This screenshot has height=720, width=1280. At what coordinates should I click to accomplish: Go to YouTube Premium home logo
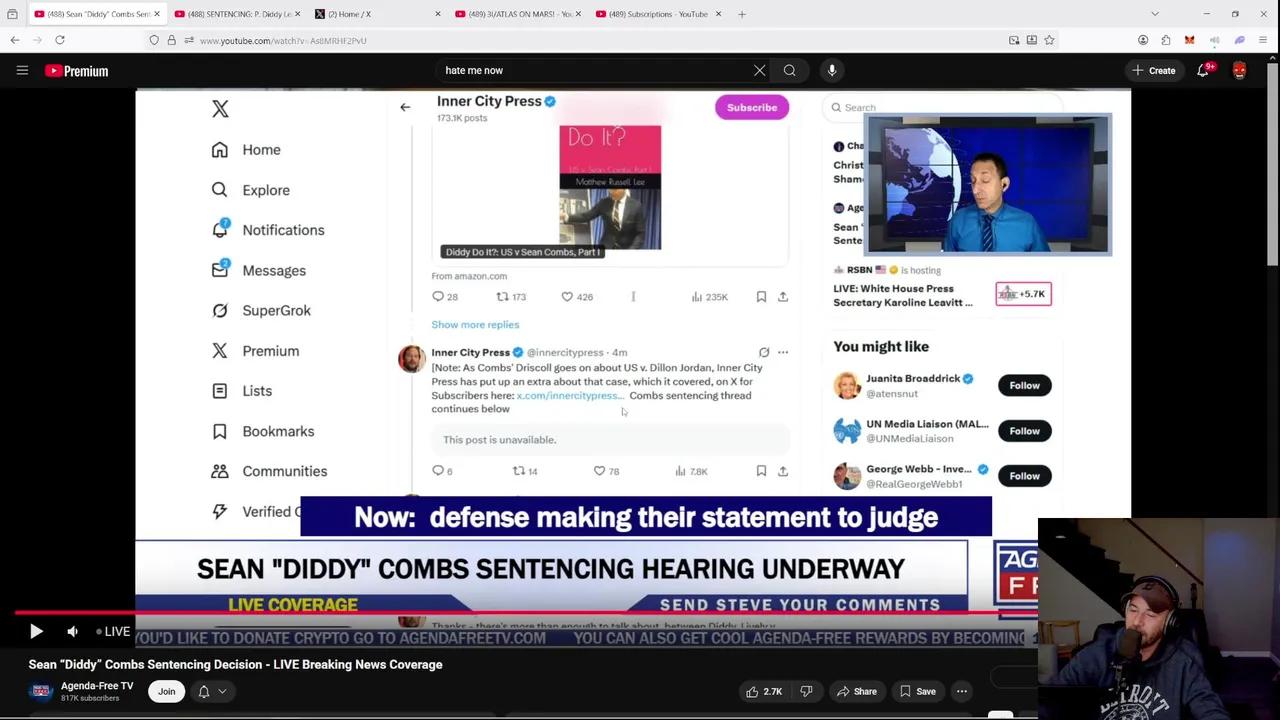click(76, 71)
